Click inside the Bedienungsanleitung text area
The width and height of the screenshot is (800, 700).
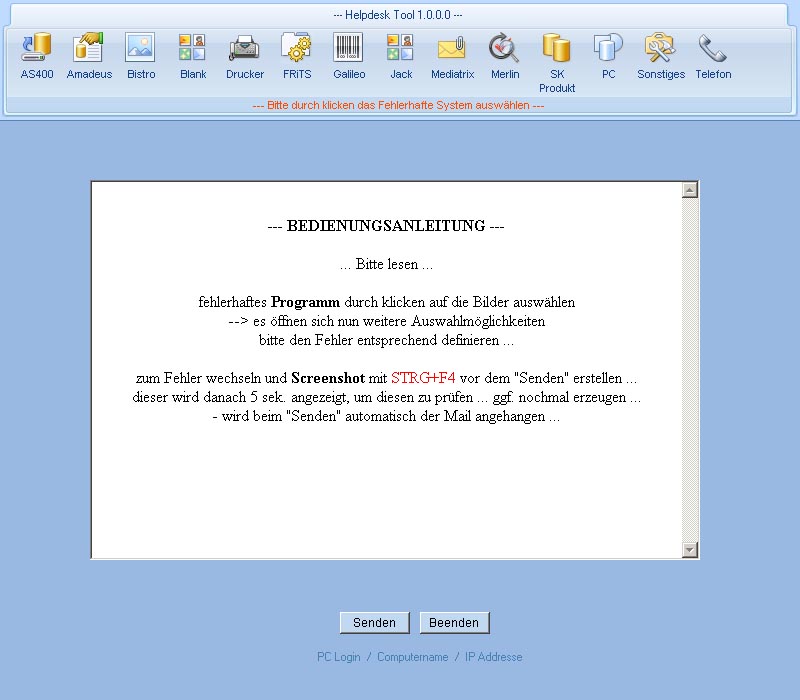tap(386, 480)
